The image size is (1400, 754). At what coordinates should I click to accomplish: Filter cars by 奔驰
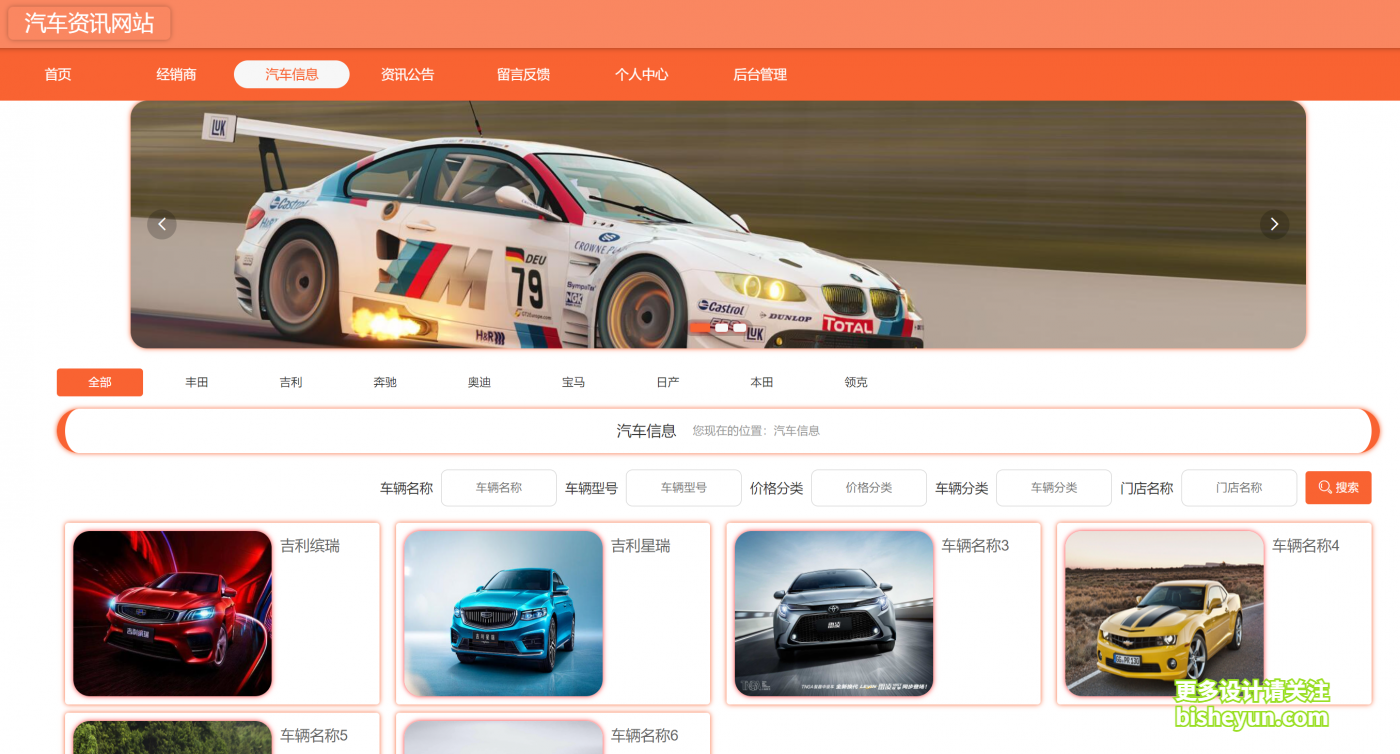[x=385, y=383]
